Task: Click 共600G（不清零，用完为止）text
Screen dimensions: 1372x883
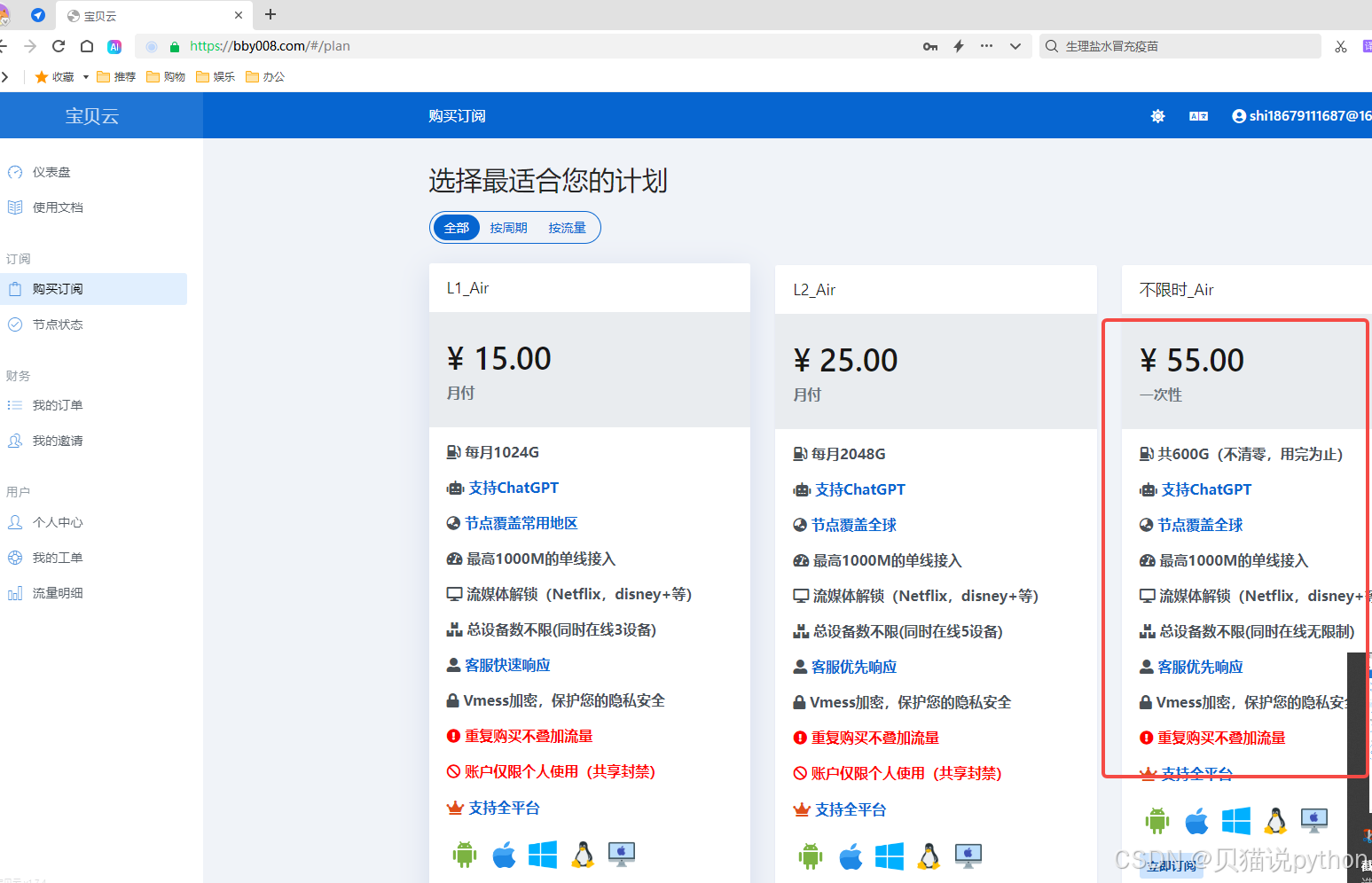Action: (1250, 454)
